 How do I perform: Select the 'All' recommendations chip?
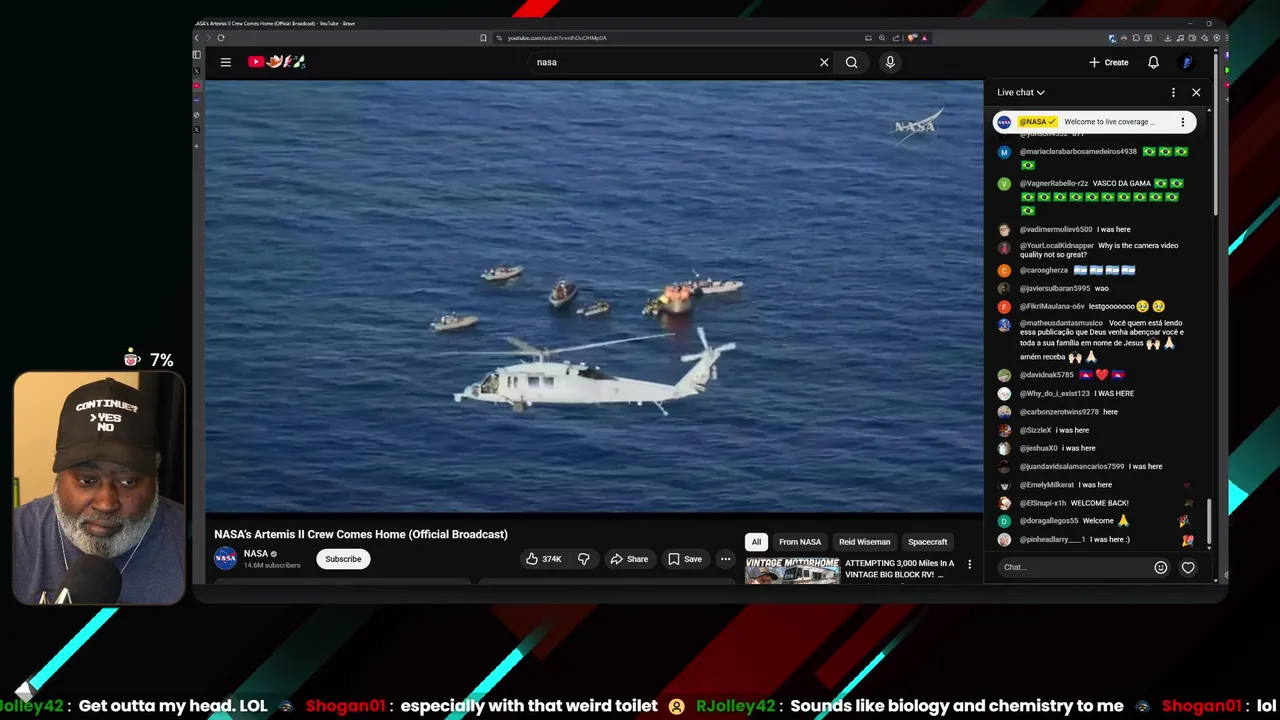[x=756, y=542]
